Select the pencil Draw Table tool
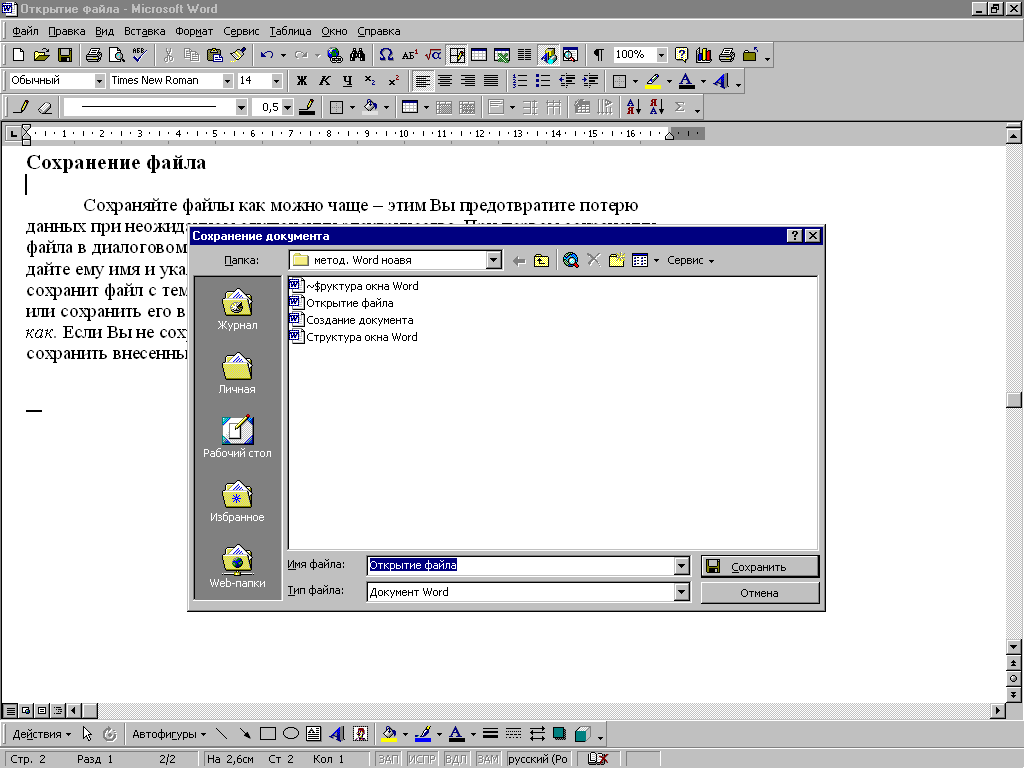The width and height of the screenshot is (1024, 768). (21, 106)
